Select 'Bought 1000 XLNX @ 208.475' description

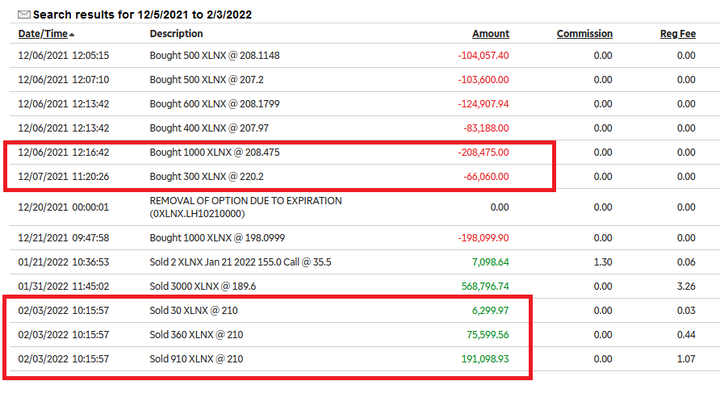click(x=214, y=152)
